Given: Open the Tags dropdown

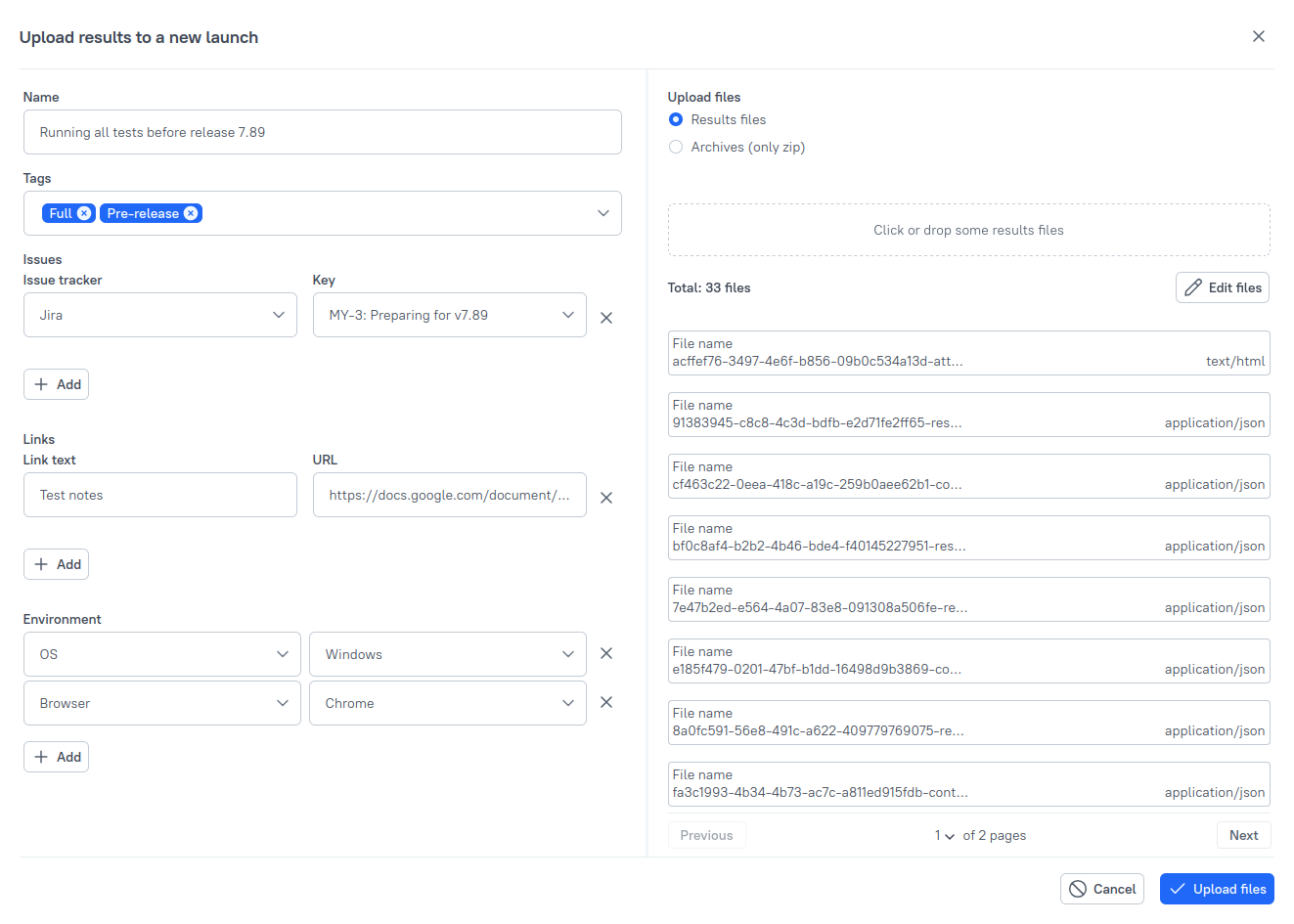Looking at the screenshot, I should click(x=602, y=212).
